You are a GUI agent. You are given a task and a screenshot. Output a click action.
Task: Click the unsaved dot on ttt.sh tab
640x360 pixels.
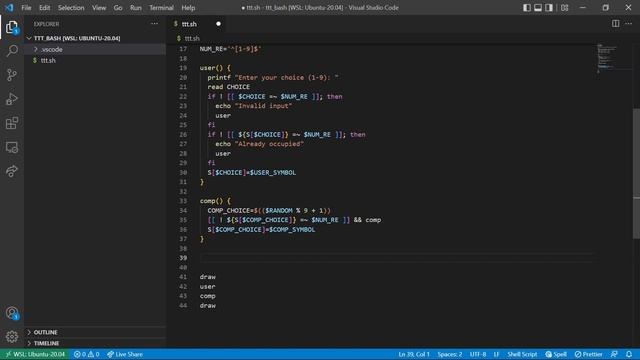coord(218,24)
